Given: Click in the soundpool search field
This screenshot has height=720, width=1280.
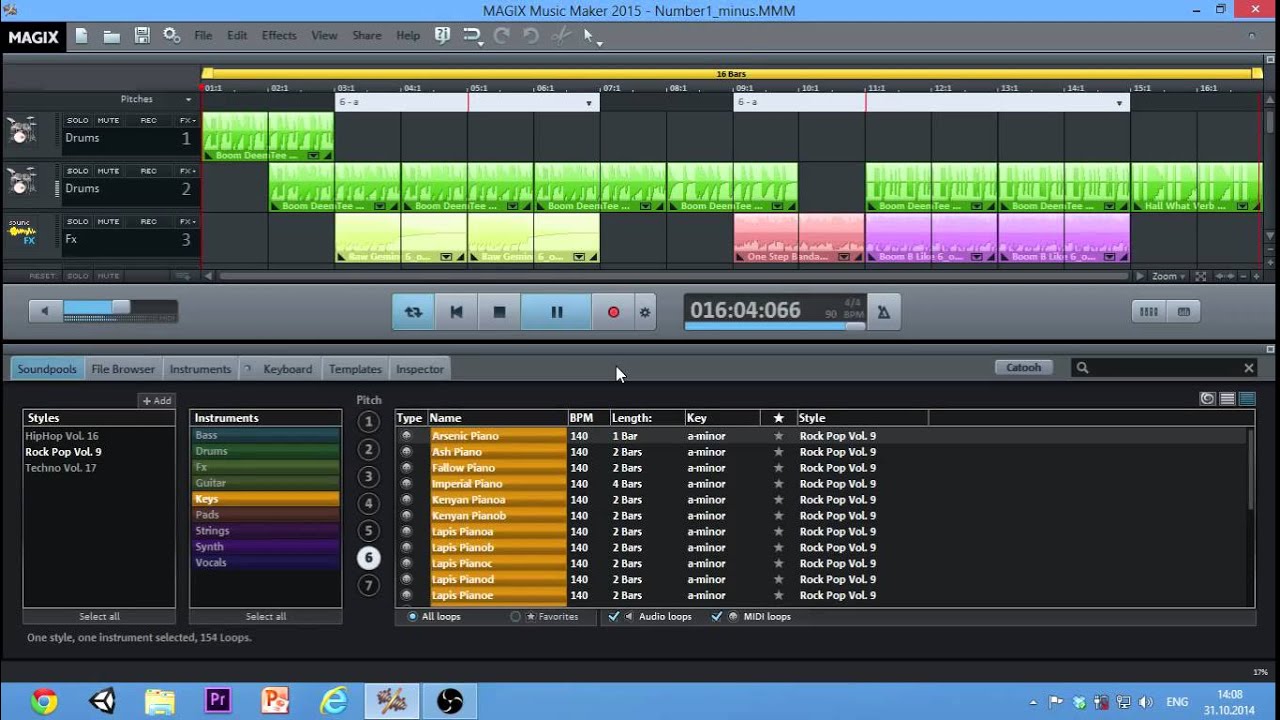Looking at the screenshot, I should coord(1164,368).
